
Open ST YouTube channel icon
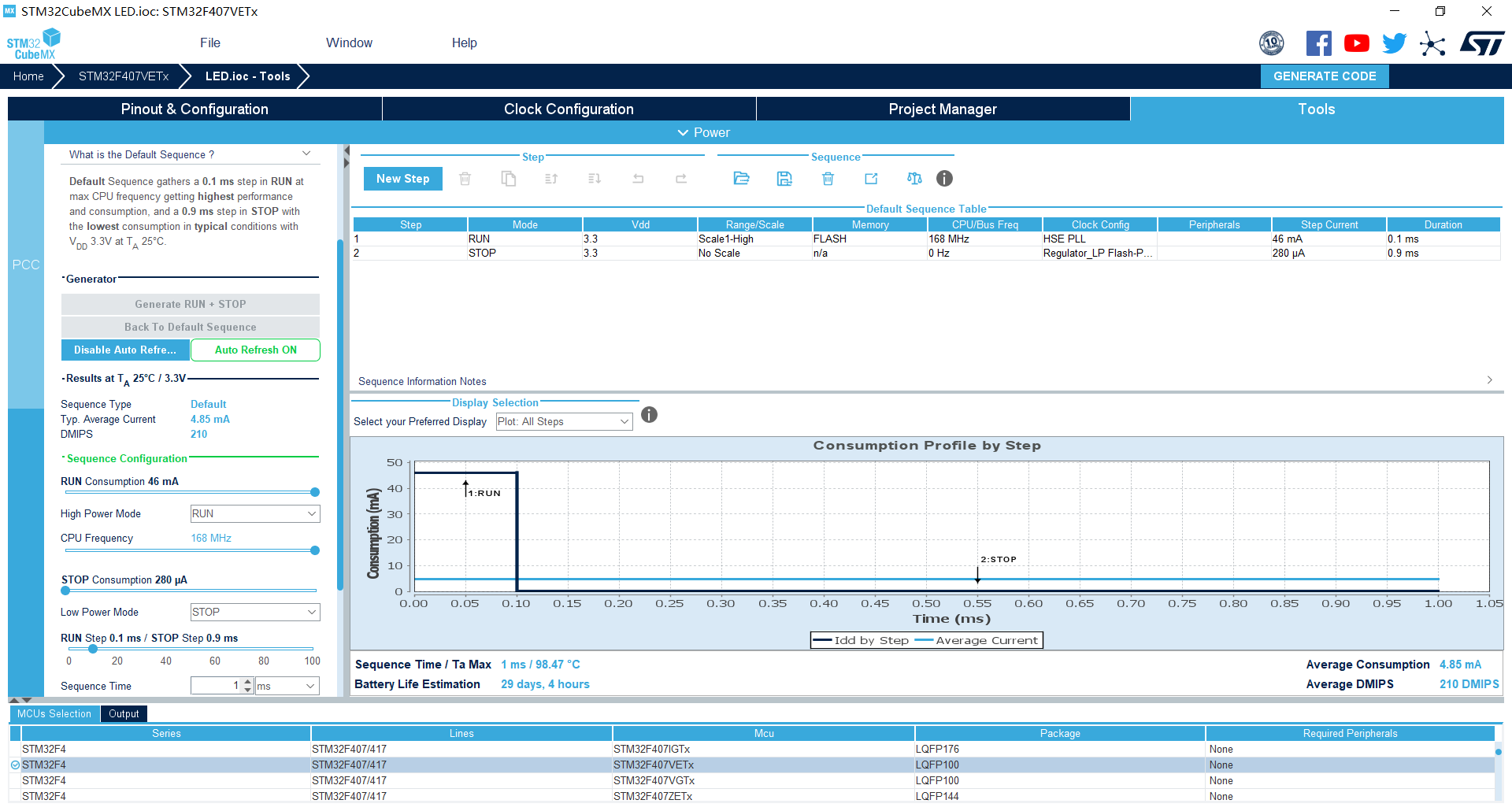coord(1356,43)
